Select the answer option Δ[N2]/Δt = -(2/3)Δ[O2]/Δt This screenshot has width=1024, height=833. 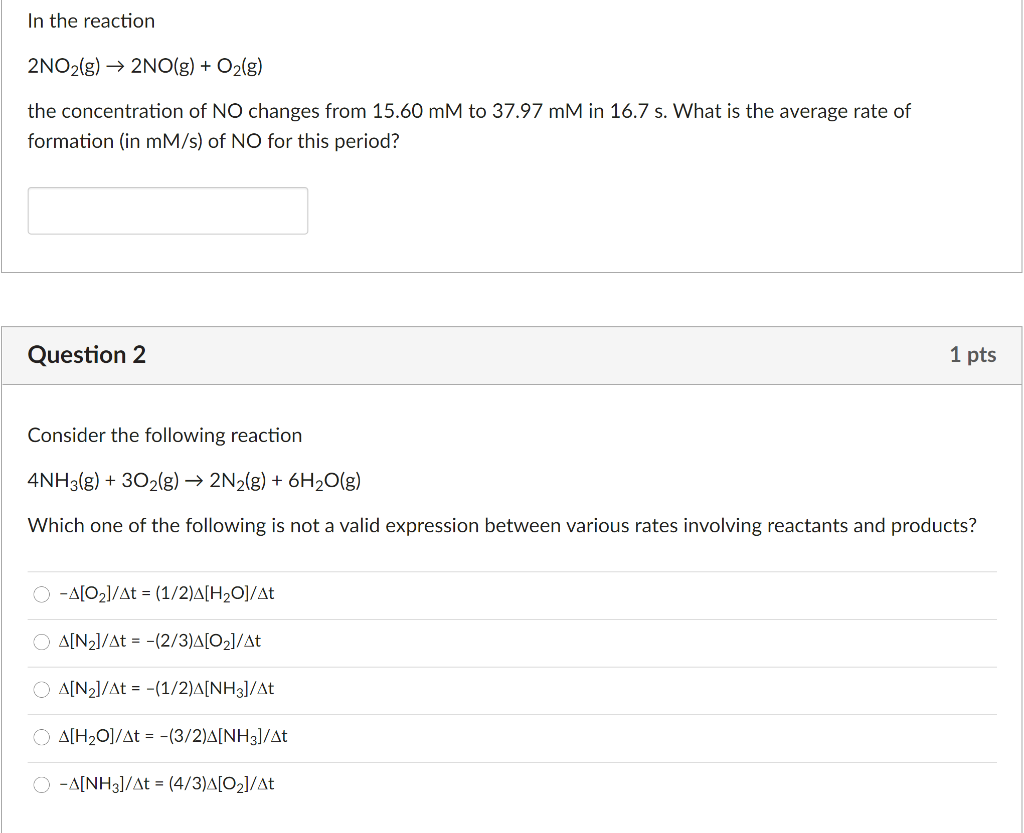point(41,641)
